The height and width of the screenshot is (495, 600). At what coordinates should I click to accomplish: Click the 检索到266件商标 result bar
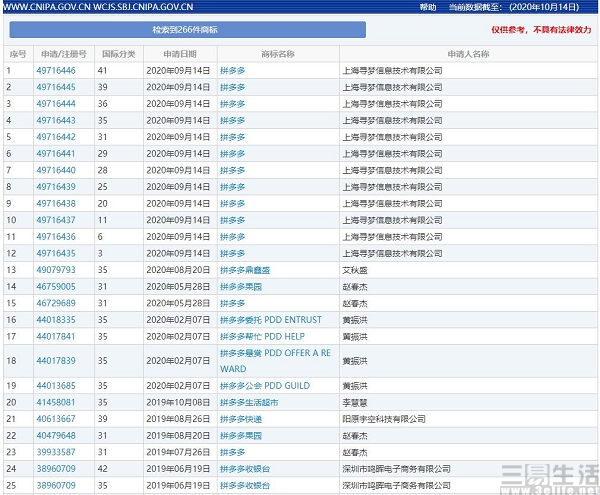coord(188,29)
